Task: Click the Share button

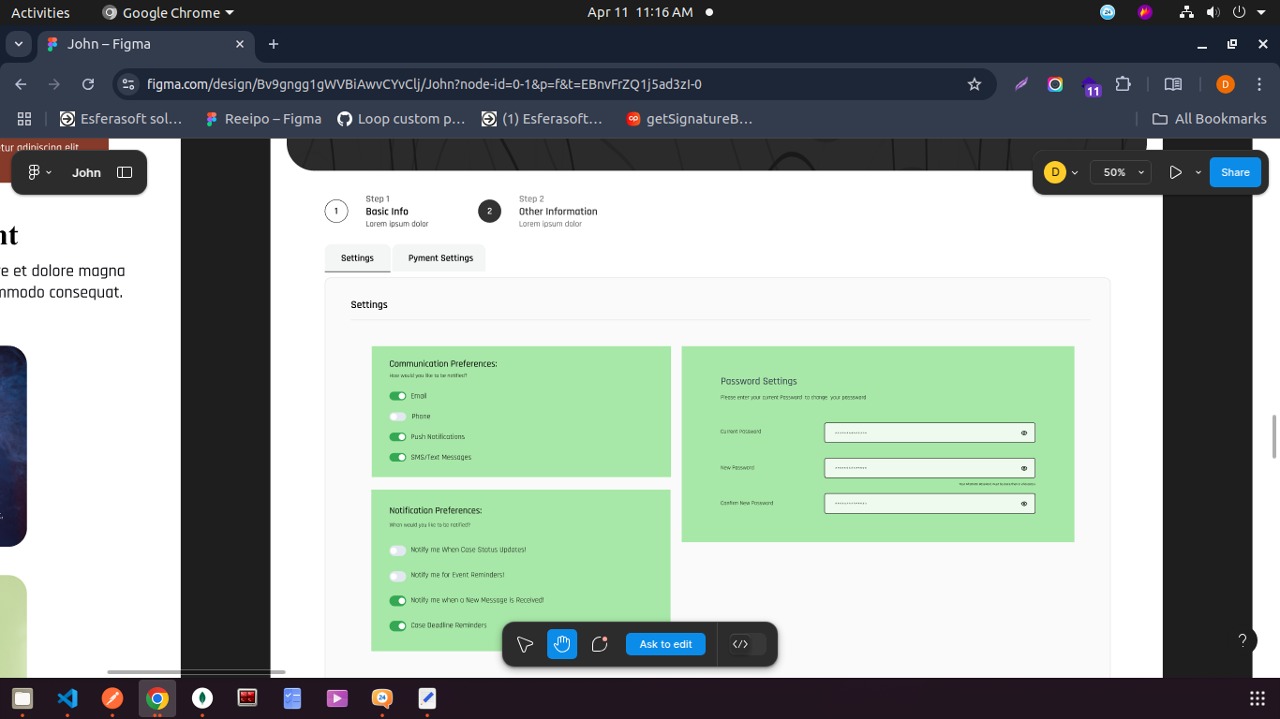Action: tap(1235, 172)
